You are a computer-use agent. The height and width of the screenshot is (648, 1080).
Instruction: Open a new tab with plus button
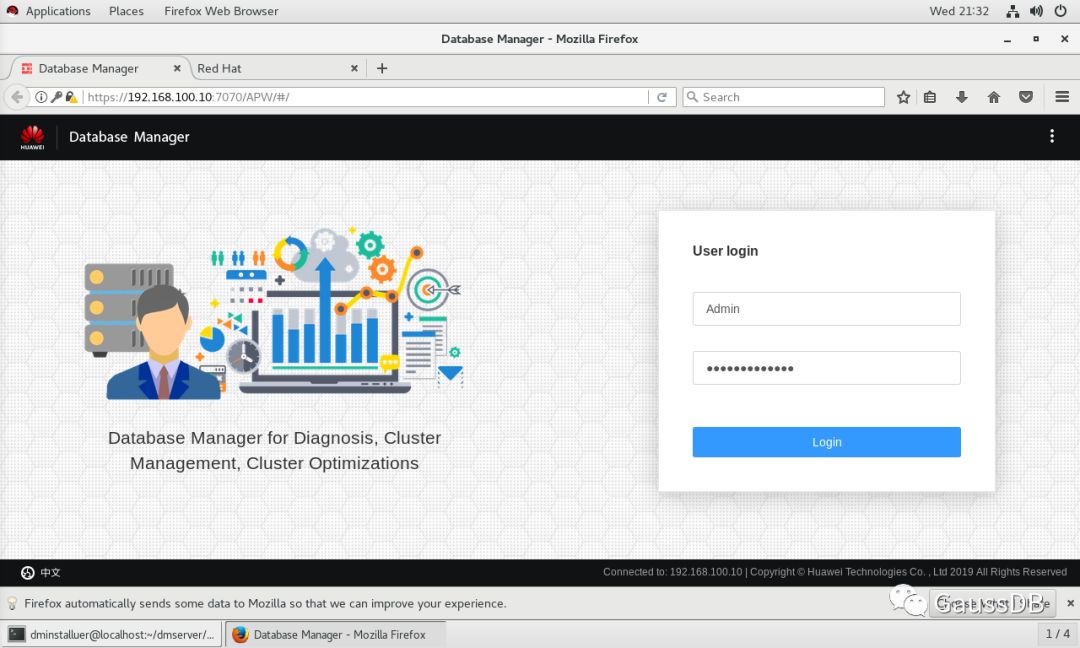click(381, 68)
